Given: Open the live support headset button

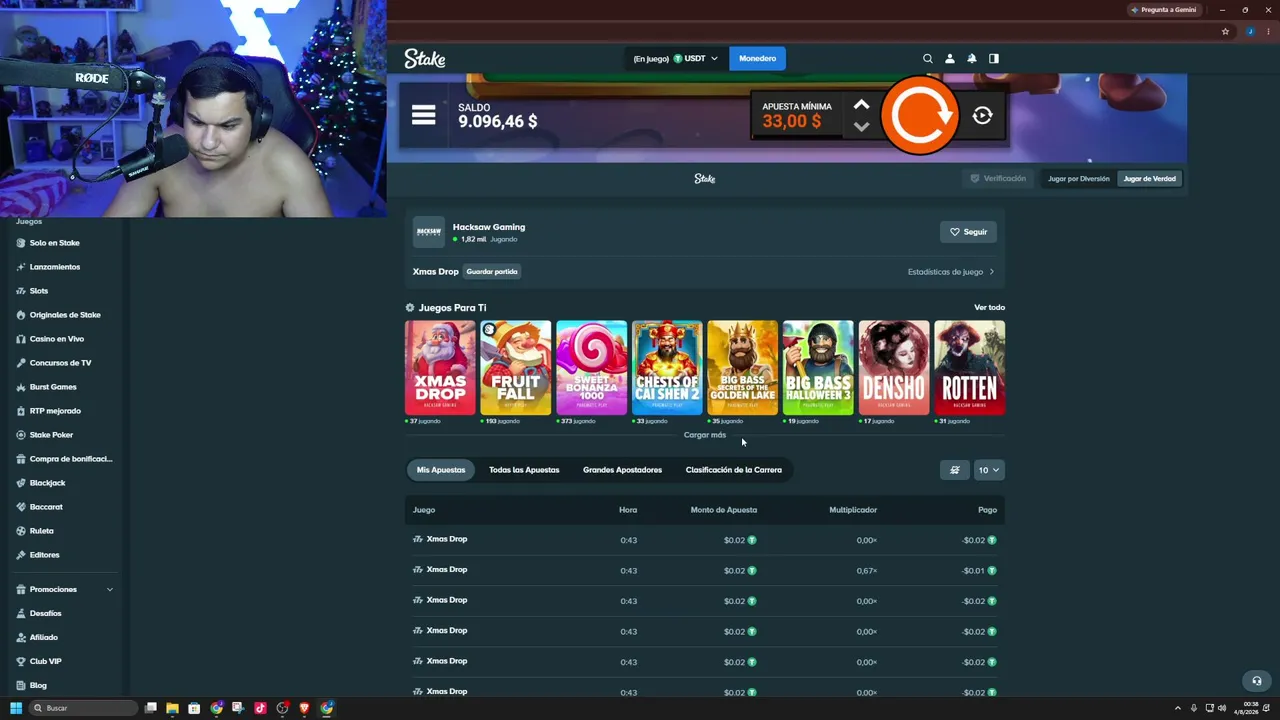Looking at the screenshot, I should [x=1257, y=681].
